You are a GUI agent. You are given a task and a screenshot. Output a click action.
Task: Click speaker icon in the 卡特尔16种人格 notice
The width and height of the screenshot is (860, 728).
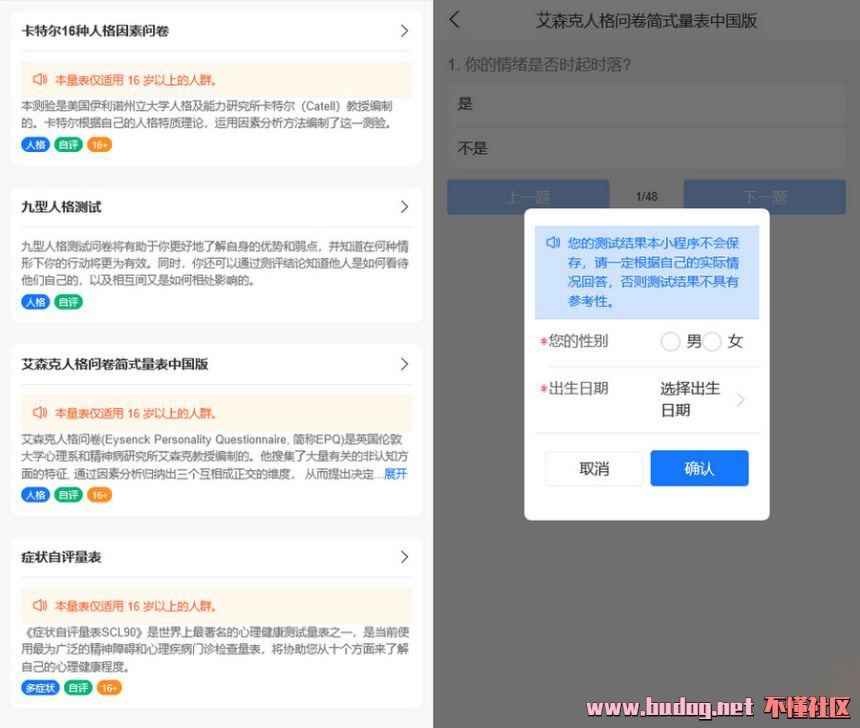pos(40,79)
